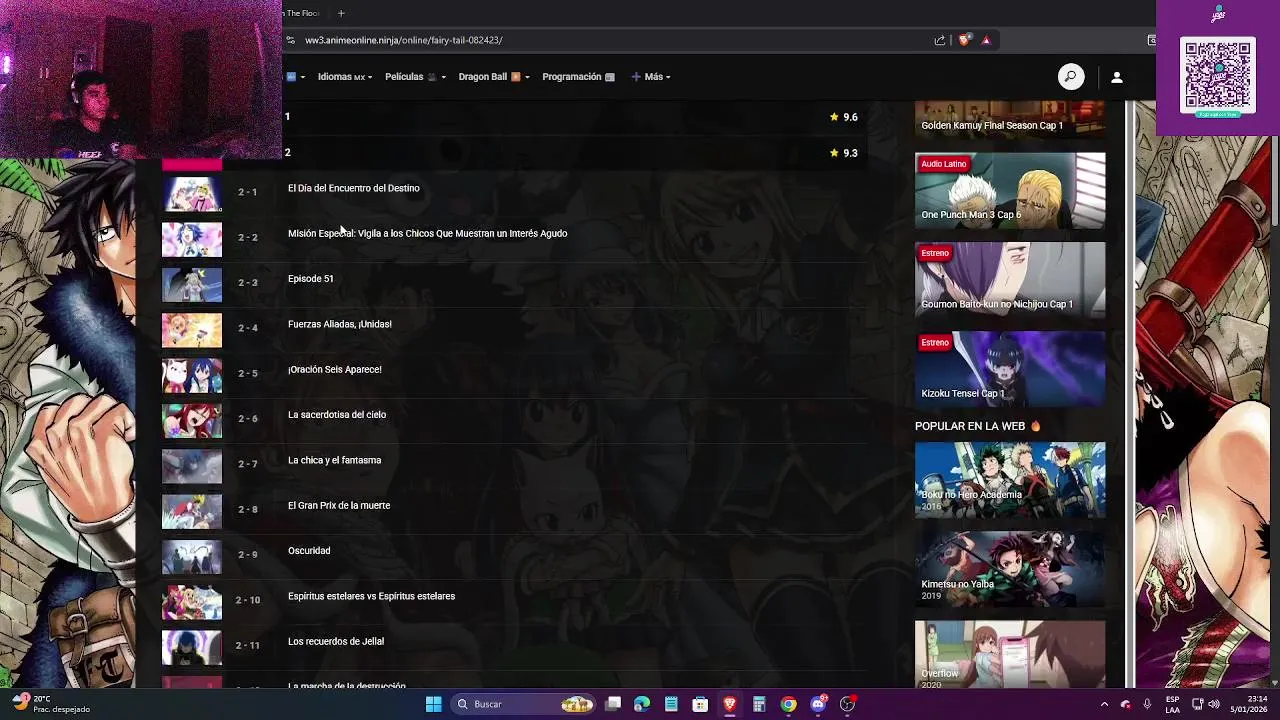The image size is (1280, 720).
Task: Open episode Los recuerdos de Jellal
Action: (335, 641)
